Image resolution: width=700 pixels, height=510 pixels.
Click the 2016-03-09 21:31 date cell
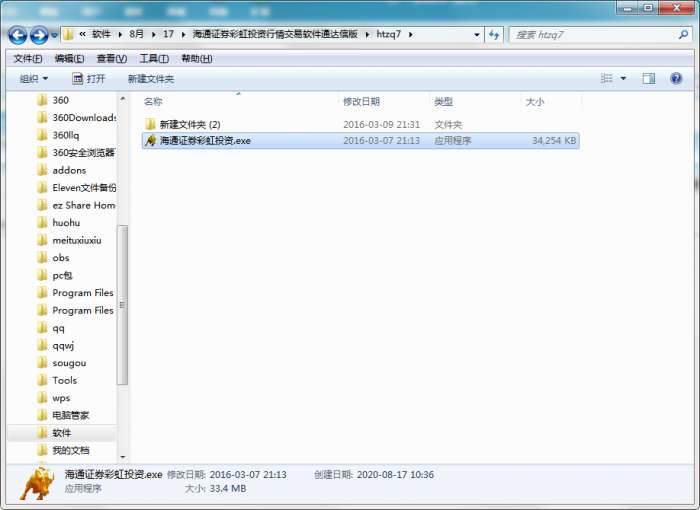pyautogui.click(x=381, y=125)
